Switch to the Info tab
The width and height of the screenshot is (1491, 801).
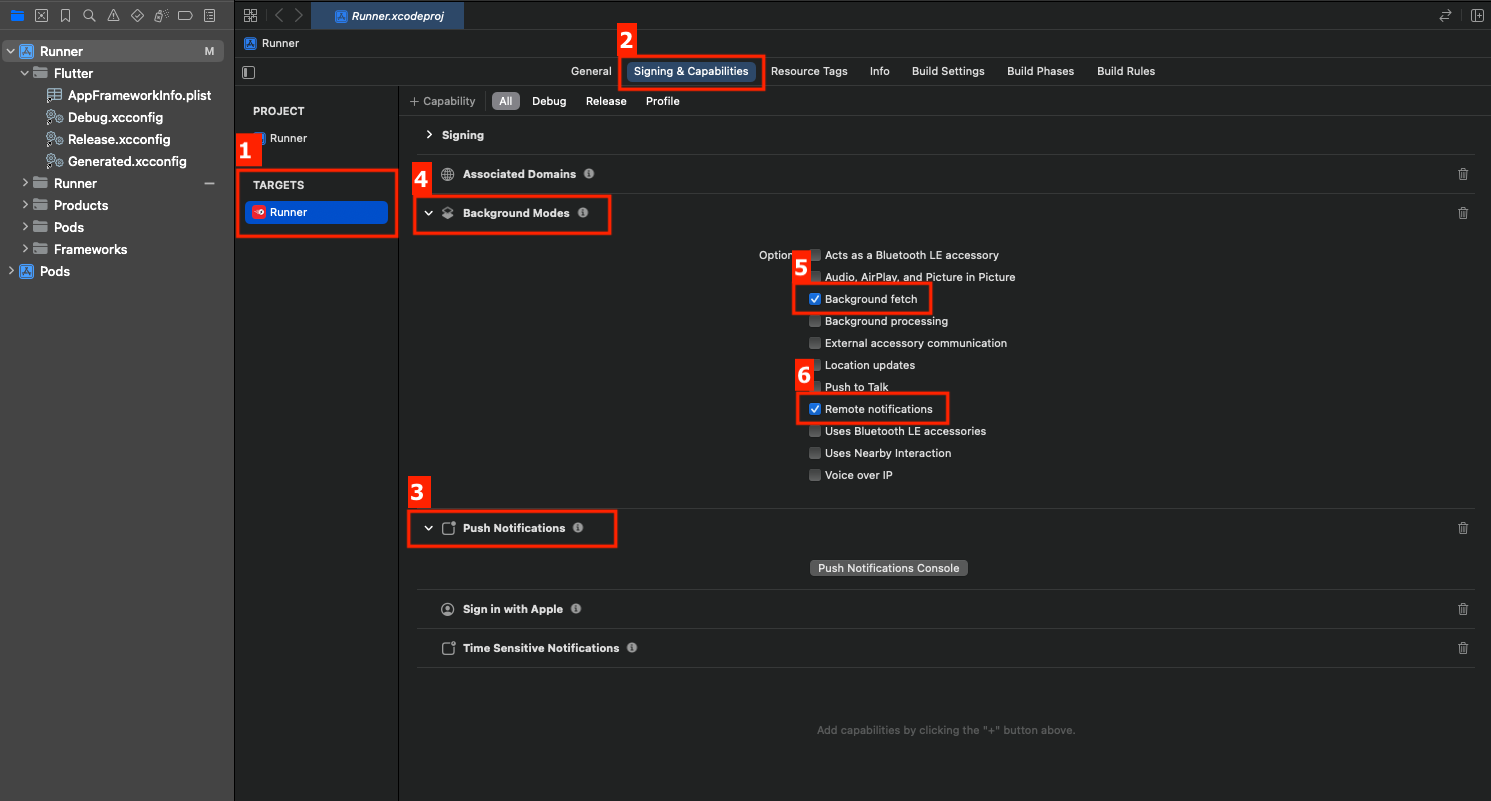pos(880,71)
